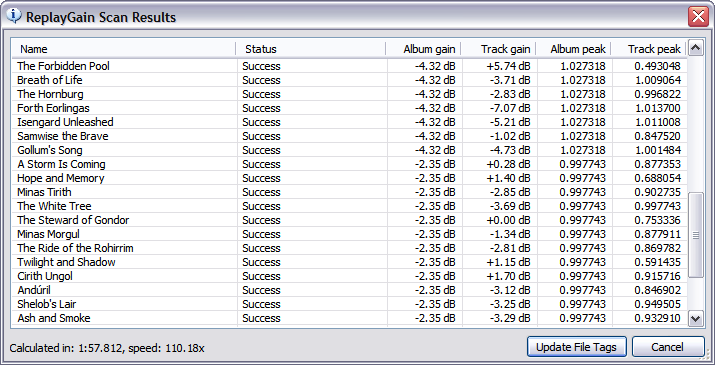Click track peak value 1.013700

(657, 108)
